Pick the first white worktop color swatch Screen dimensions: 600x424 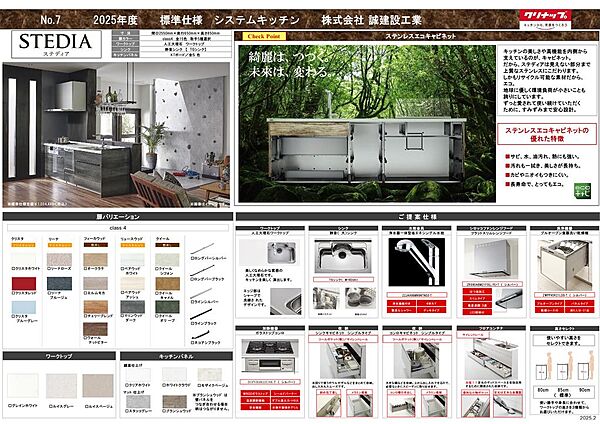[22, 386]
